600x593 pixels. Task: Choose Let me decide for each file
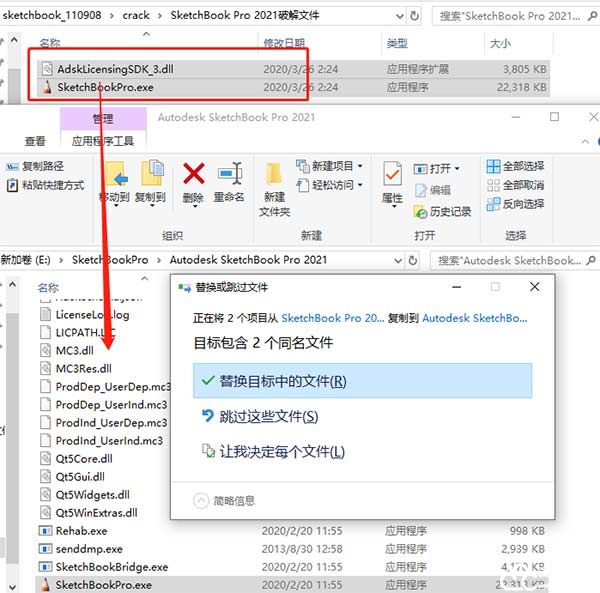point(282,452)
